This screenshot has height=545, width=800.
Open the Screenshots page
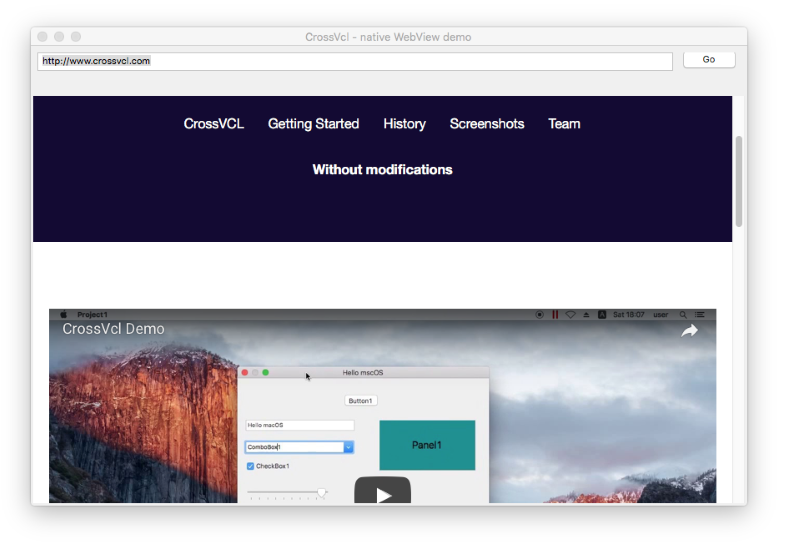click(x=487, y=124)
